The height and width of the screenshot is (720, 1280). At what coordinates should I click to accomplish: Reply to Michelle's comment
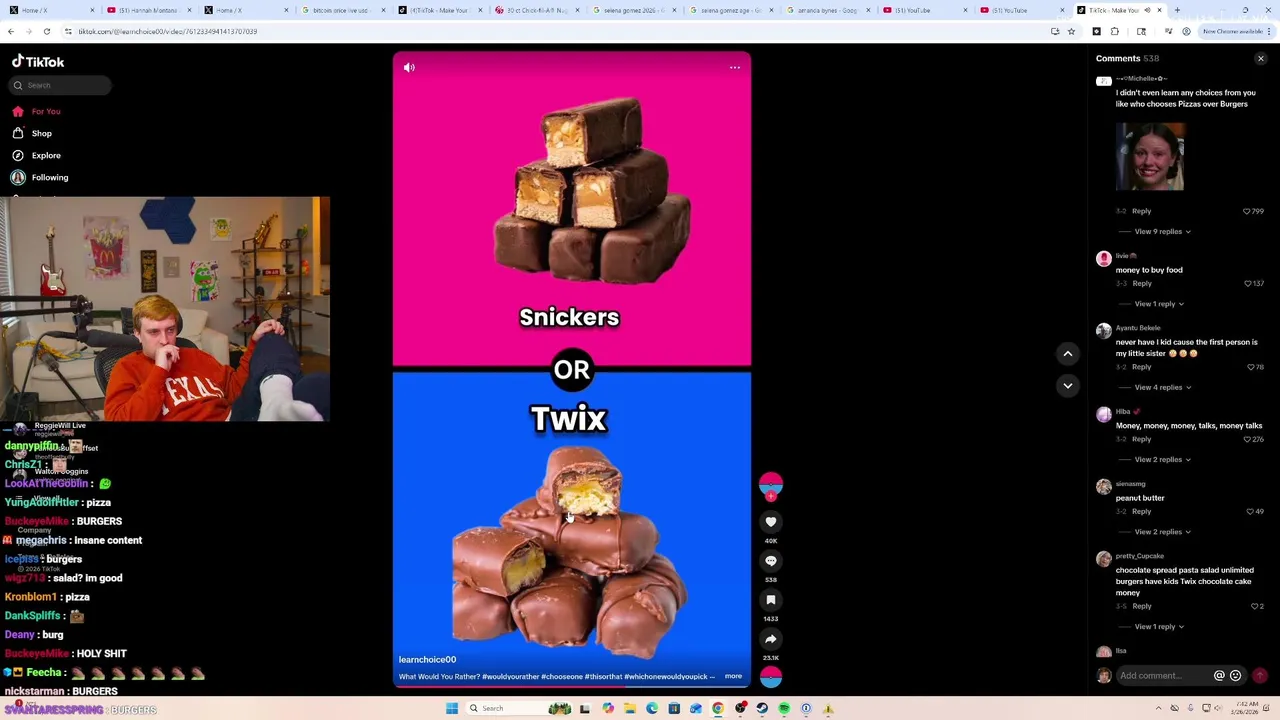point(1141,212)
